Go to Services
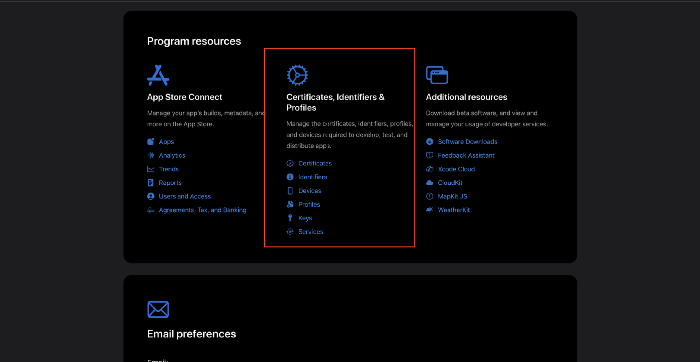This screenshot has width=700, height=362. (311, 232)
